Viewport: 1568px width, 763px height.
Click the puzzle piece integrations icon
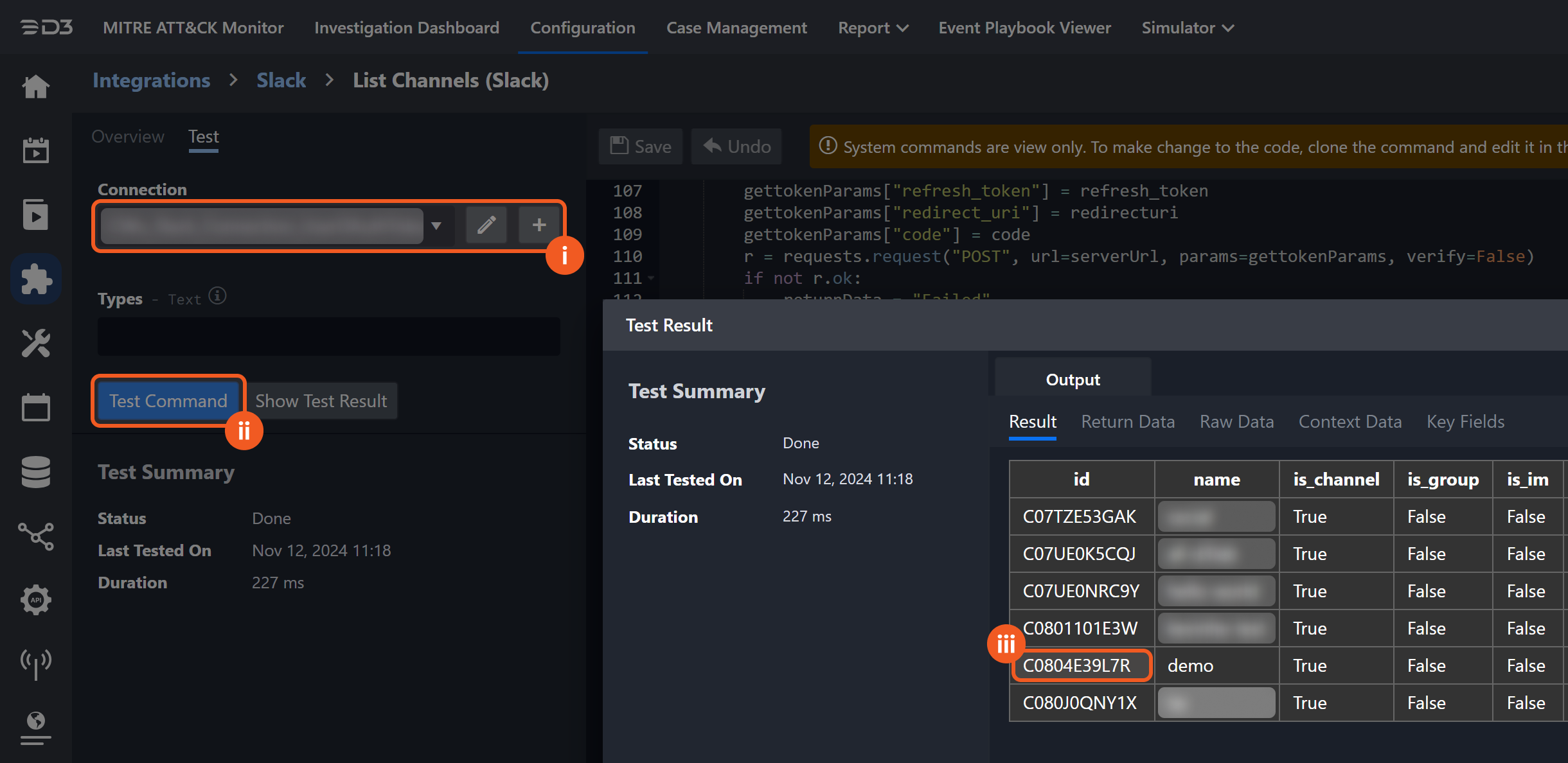(x=36, y=279)
